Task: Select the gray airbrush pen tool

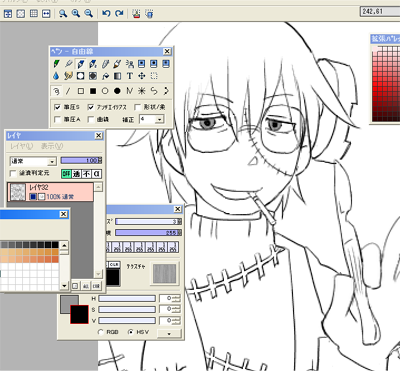Action: pyautogui.click(x=68, y=64)
